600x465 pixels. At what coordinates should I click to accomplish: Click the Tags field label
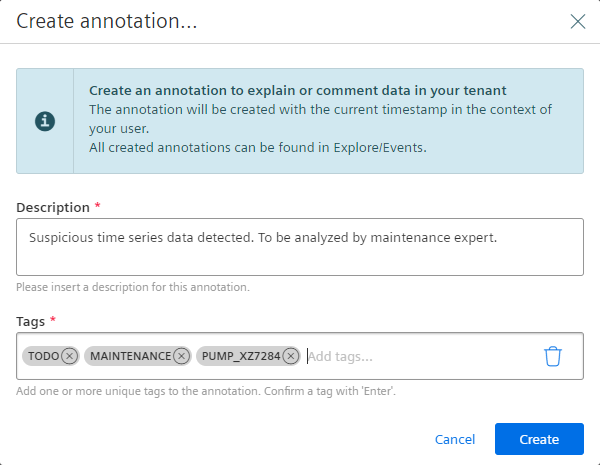tap(30, 321)
